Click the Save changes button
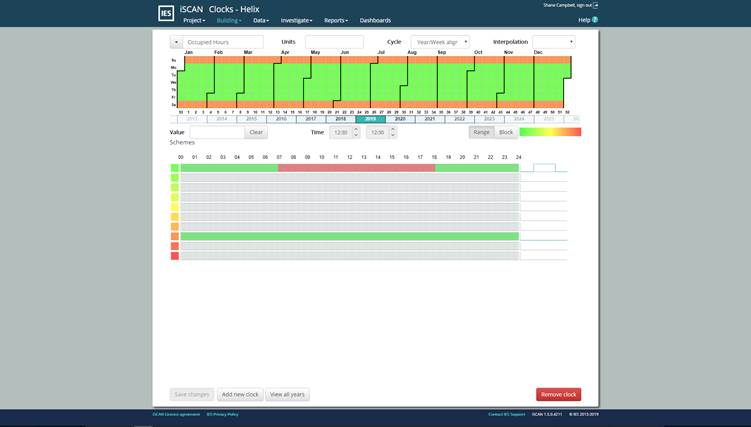The width and height of the screenshot is (751, 427). point(192,394)
